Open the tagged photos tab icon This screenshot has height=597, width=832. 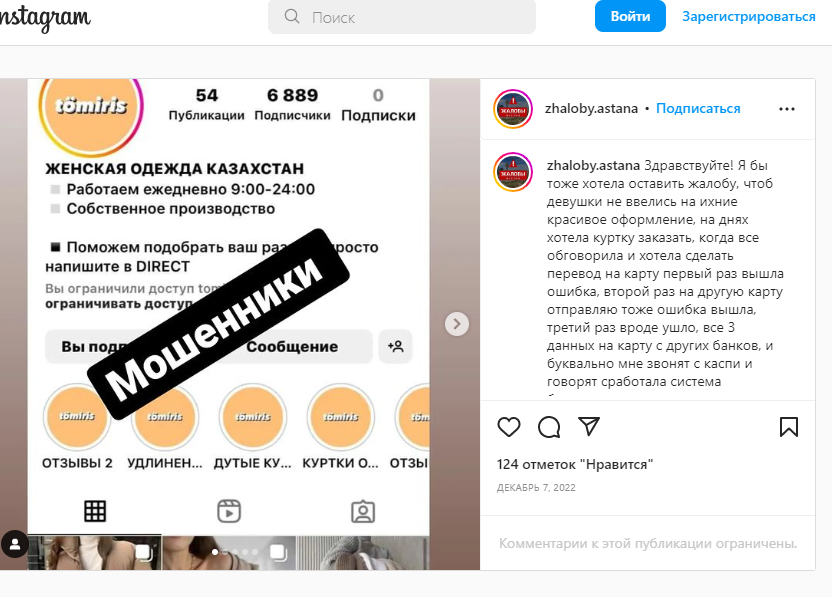pyautogui.click(x=363, y=512)
